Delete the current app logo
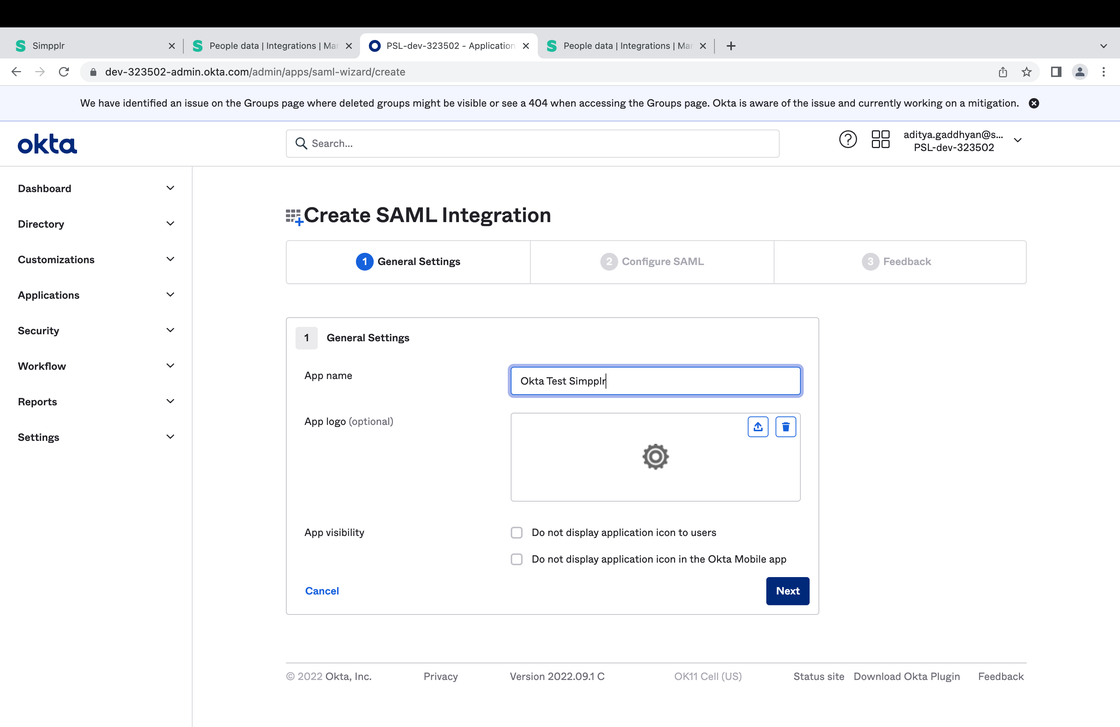The image size is (1120, 727). click(786, 426)
